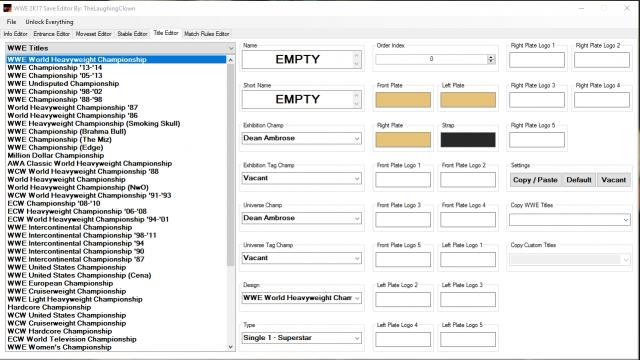The image size is (640, 360).
Task: Click the Short Name text field
Action: 302,100
